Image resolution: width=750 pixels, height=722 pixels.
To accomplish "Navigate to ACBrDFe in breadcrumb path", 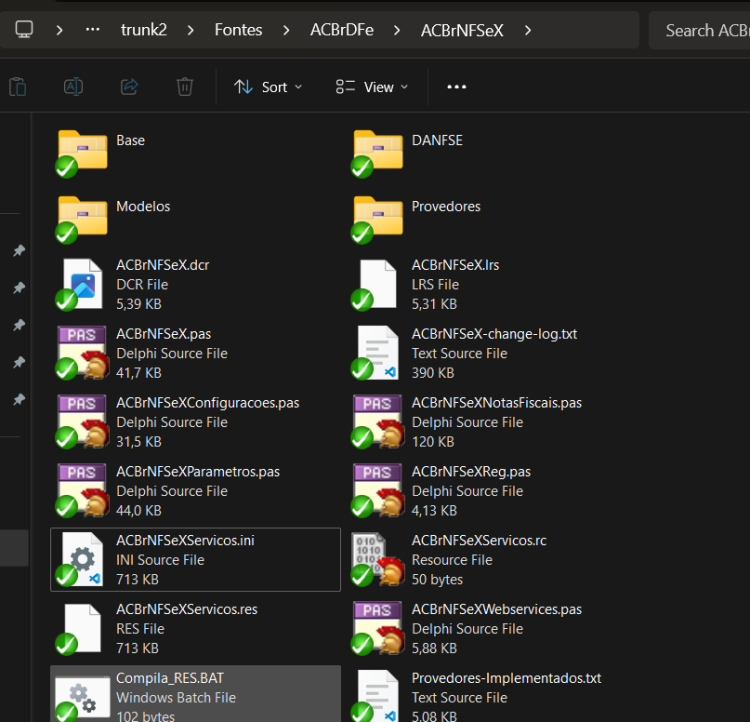I will (342, 30).
